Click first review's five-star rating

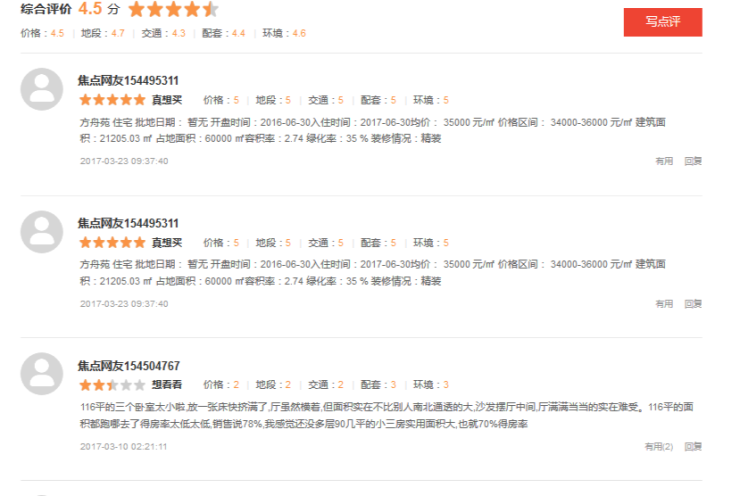pos(112,100)
